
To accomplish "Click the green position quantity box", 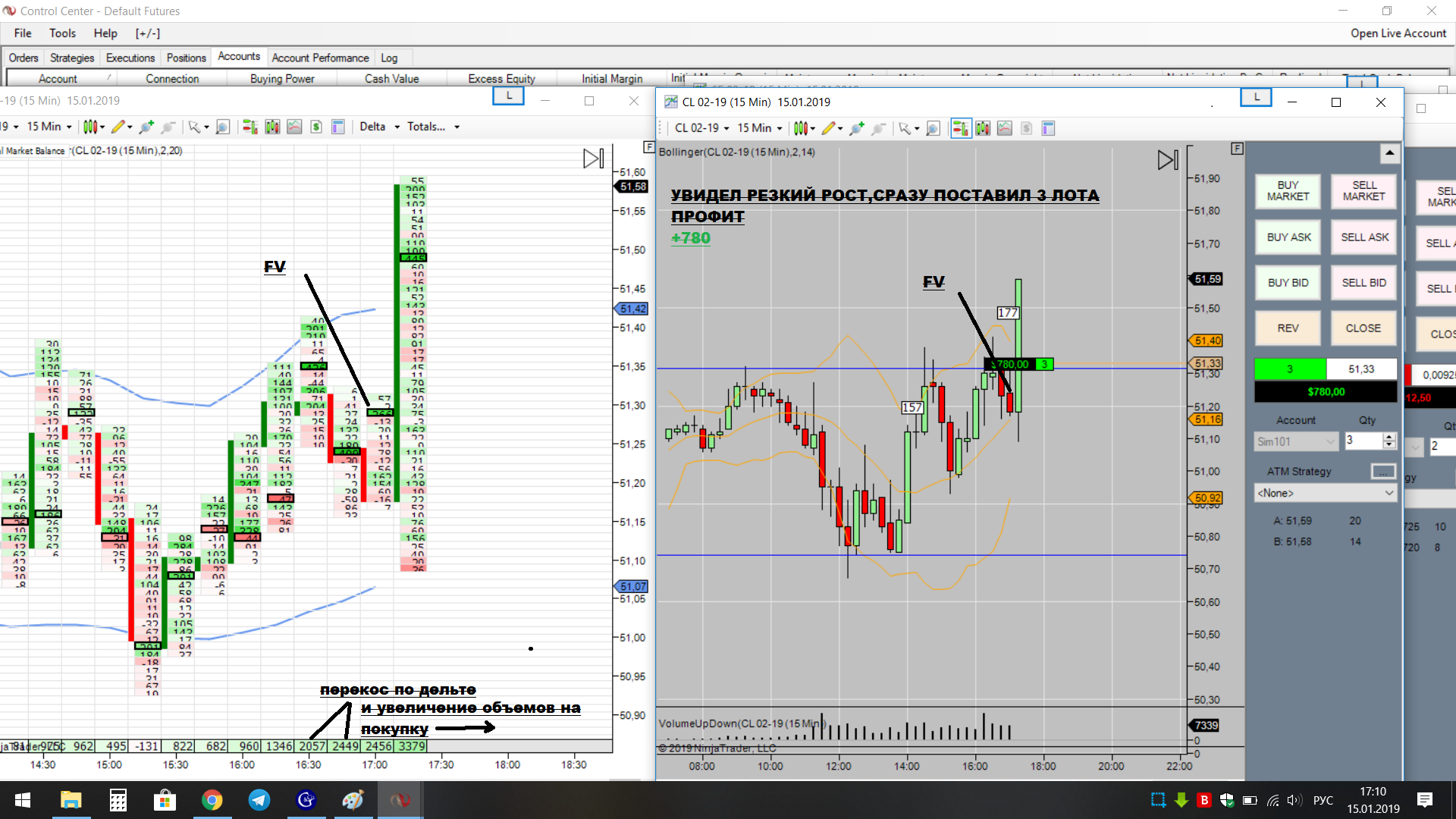I will (1289, 369).
